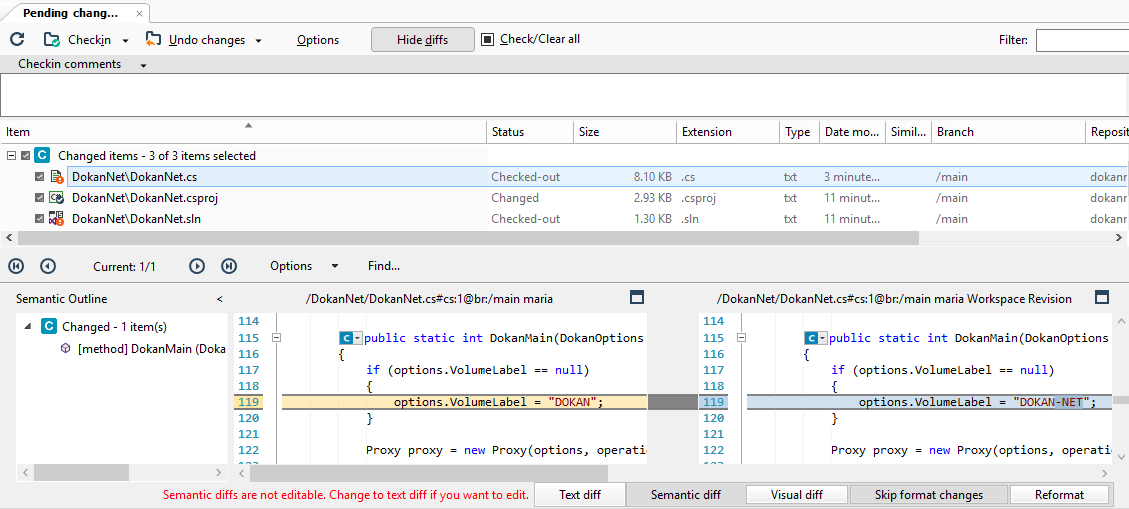
Task: Open the Undo changes dropdown arrow
Action: tap(258, 41)
